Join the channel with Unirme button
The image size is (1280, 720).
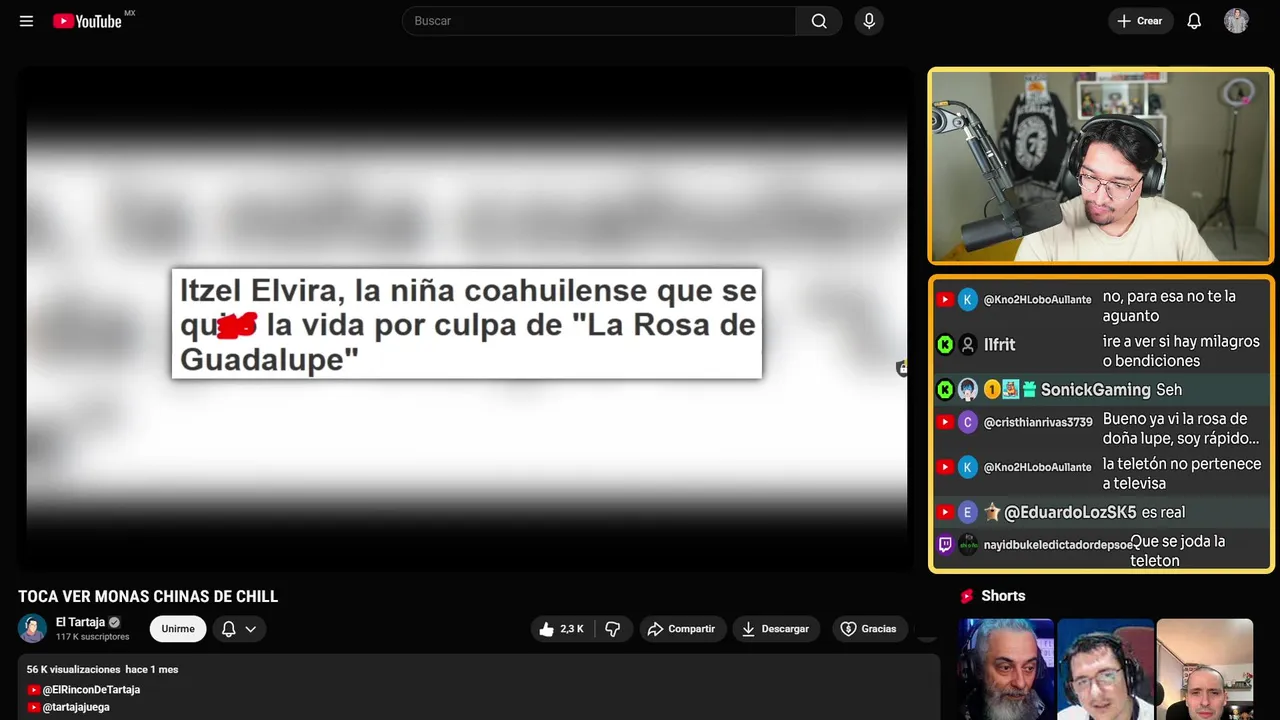[178, 629]
